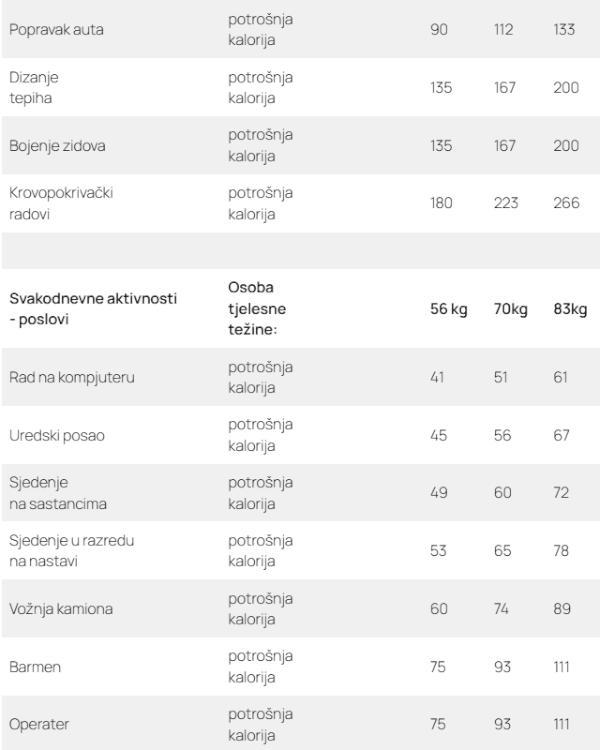Select the "Krovopokrivački radovi" row label

(x=60, y=204)
